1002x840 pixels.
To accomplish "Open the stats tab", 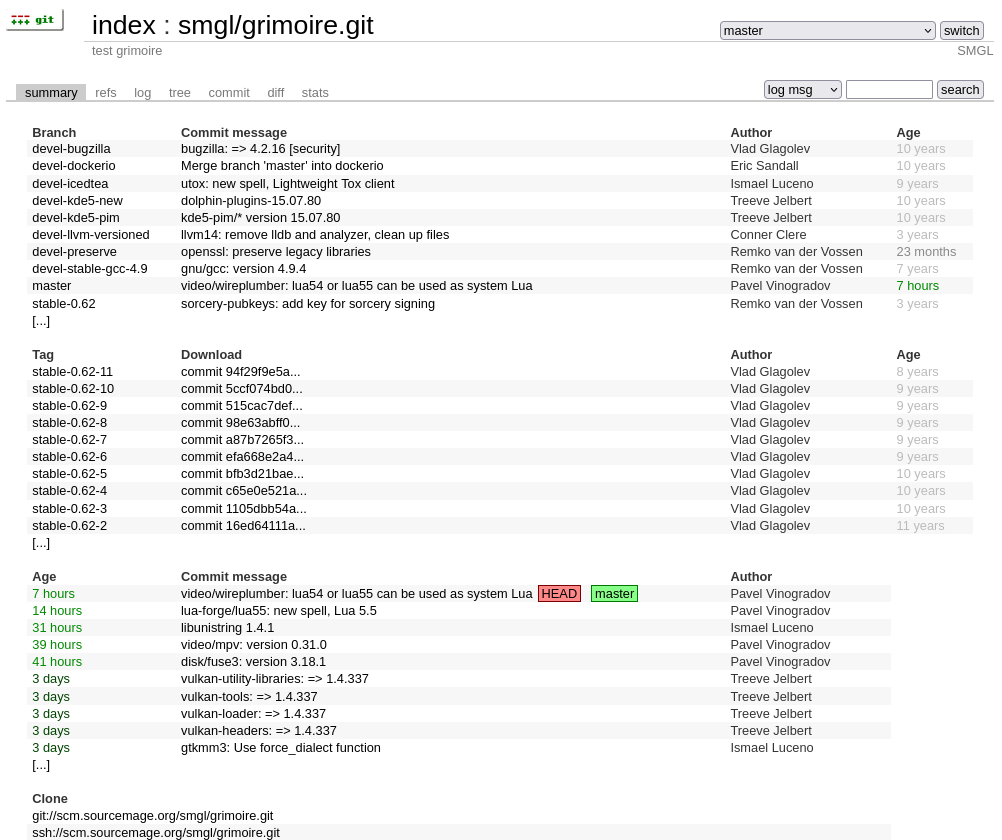I will pyautogui.click(x=315, y=93).
